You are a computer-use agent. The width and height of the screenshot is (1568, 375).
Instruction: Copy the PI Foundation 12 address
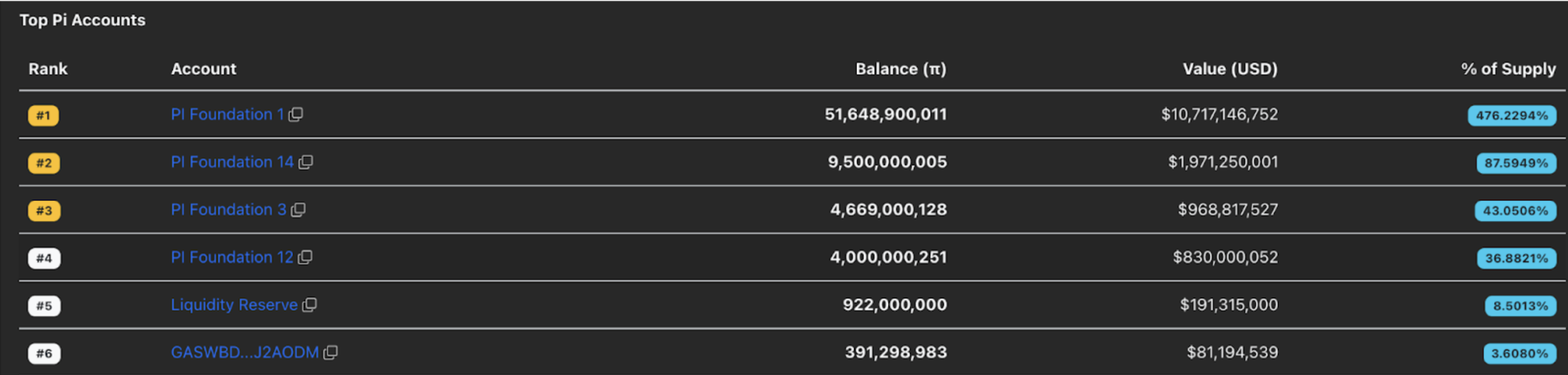click(305, 257)
